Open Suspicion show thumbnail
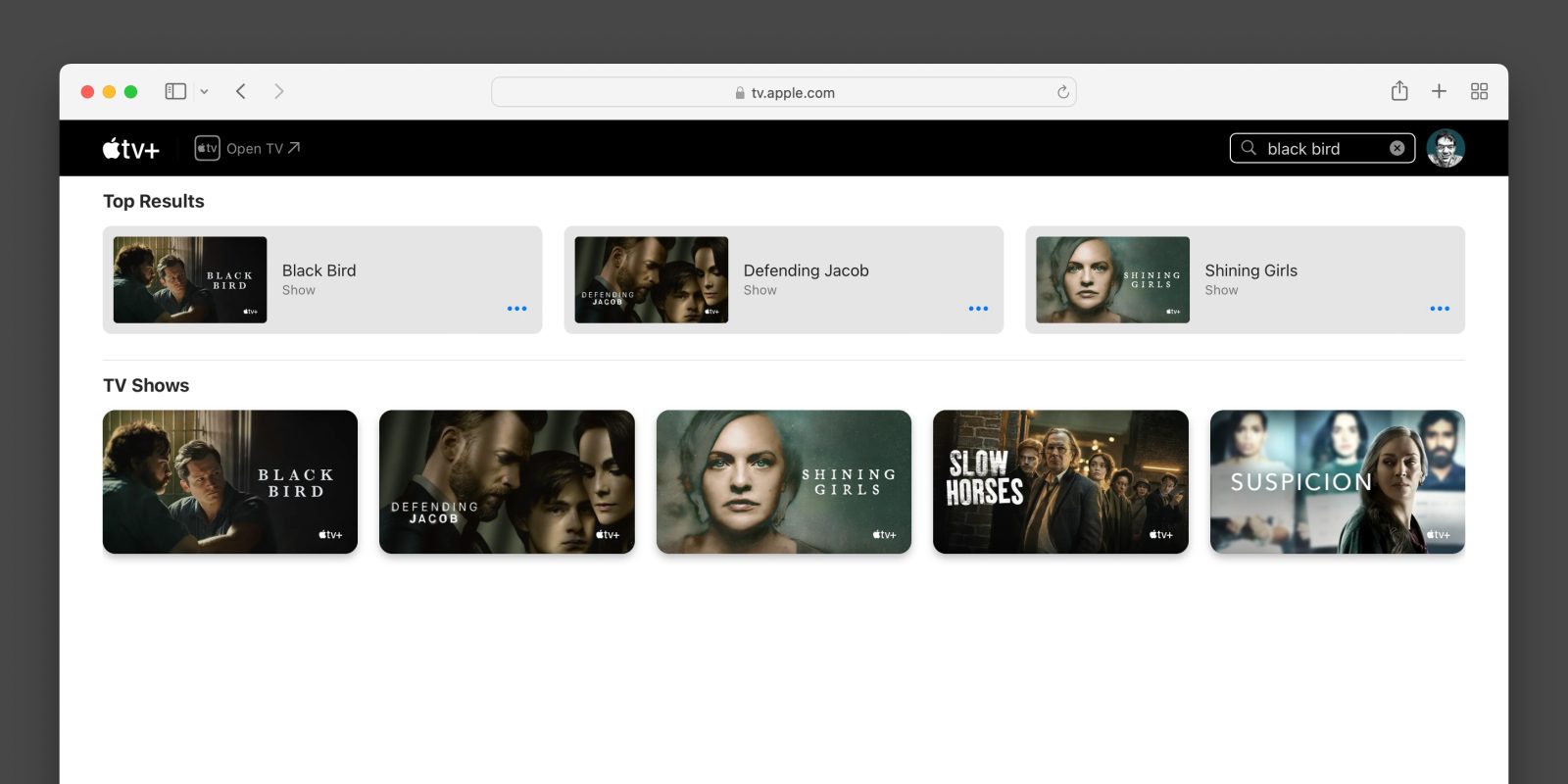Screen dimensions: 1568x784 [x=1337, y=482]
